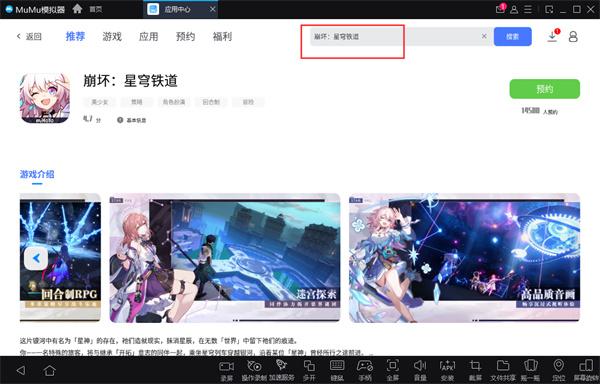Click the MuMu模拟器 logo
The image size is (600, 384).
(x=35, y=9)
